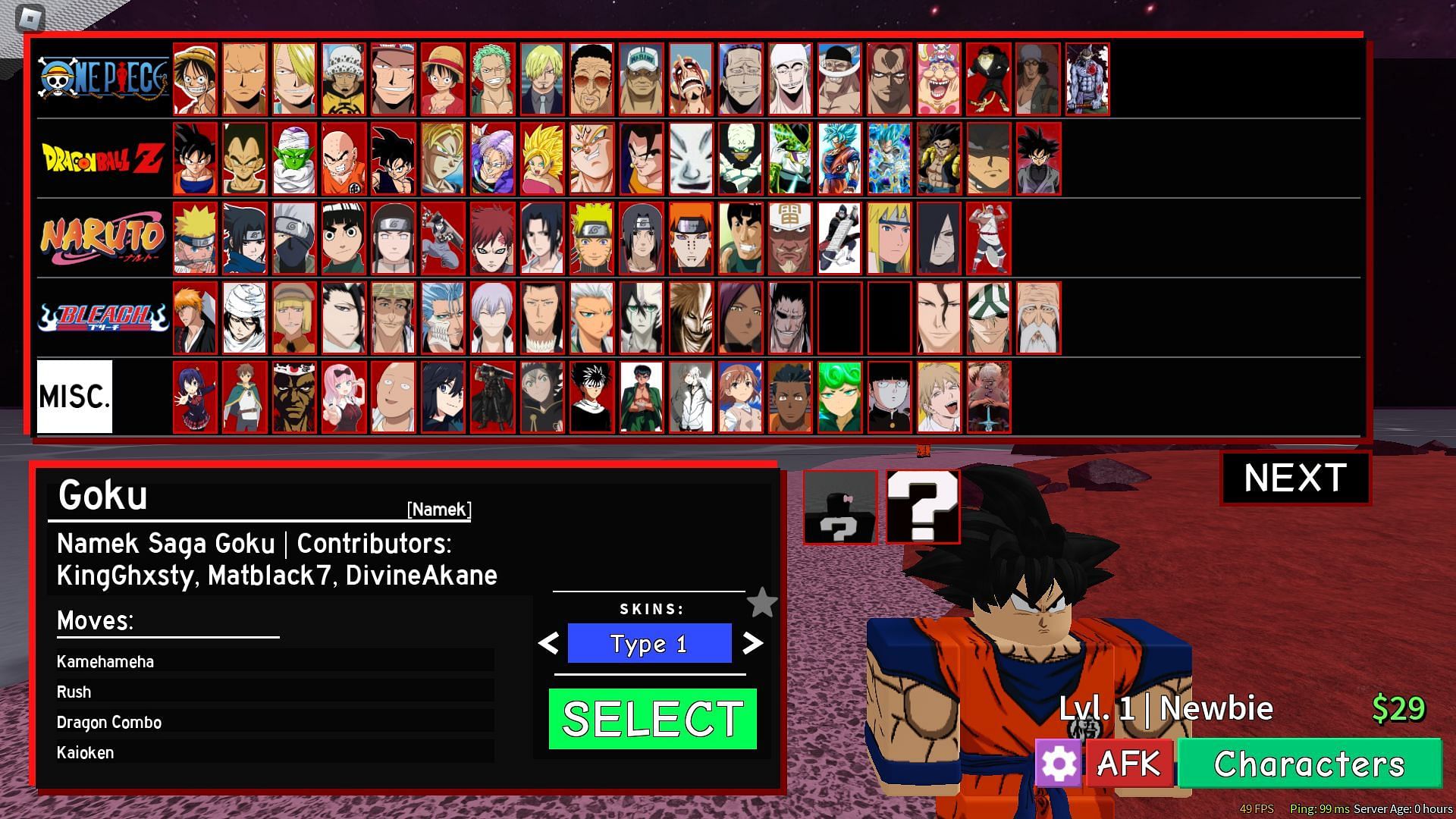
Task: Click the AFK settings gear icon
Action: coord(1059,764)
